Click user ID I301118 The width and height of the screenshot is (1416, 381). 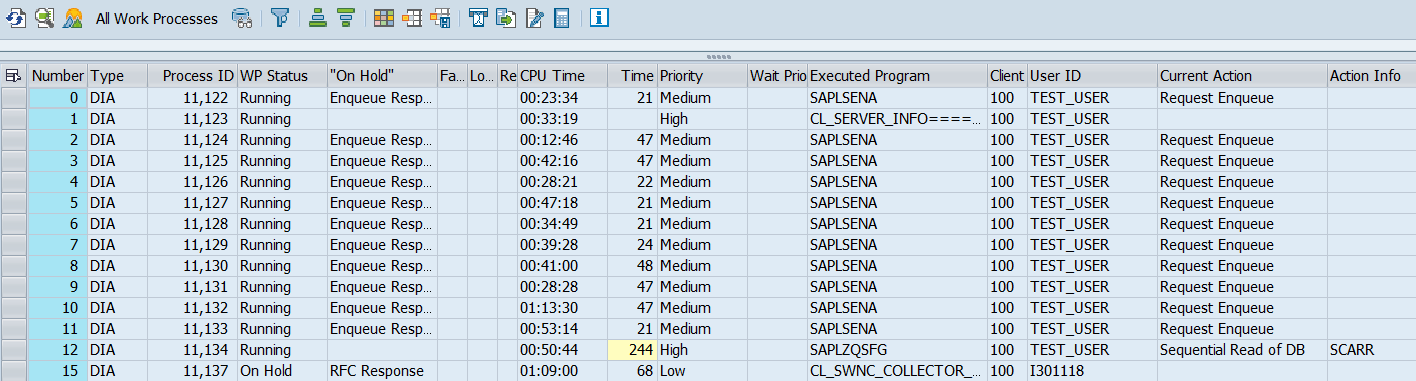point(1092,371)
